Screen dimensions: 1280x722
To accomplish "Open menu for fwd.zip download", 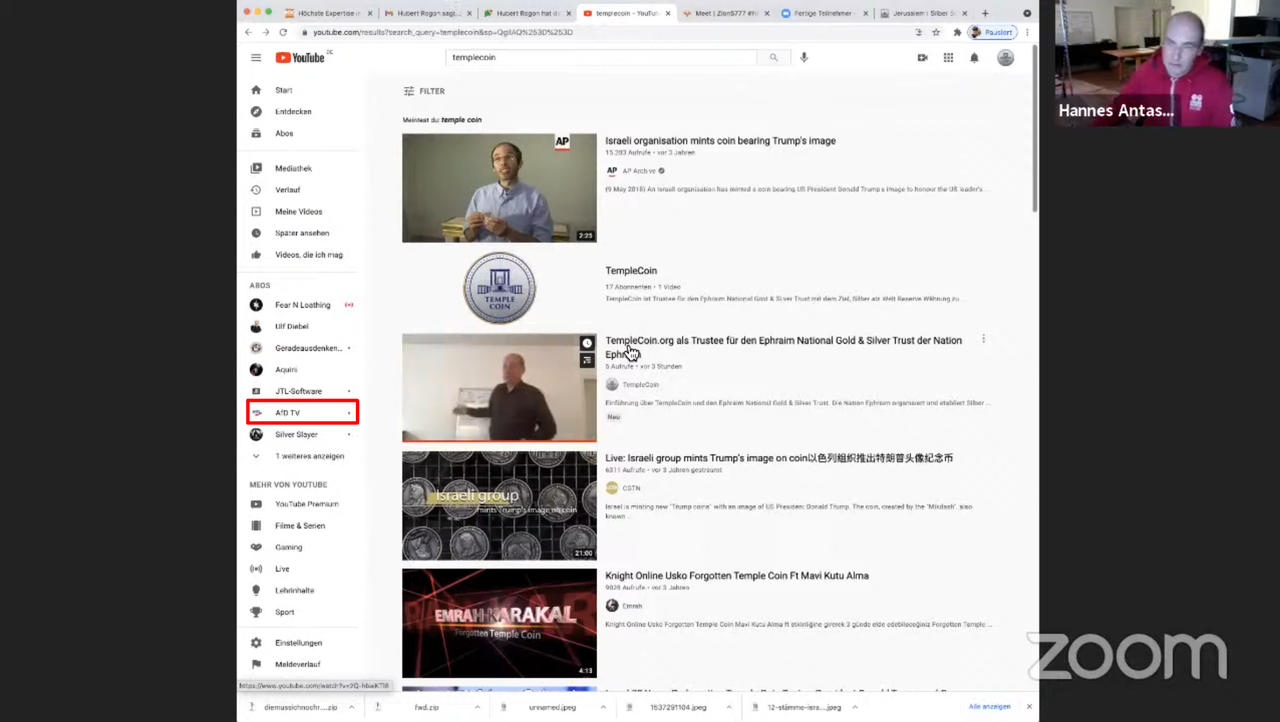I will point(477,707).
